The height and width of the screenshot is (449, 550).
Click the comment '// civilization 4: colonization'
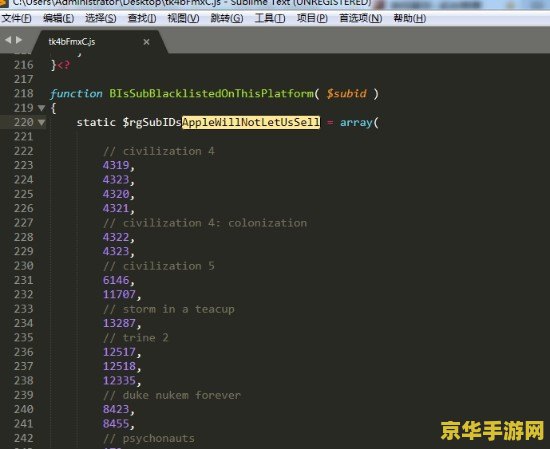pyautogui.click(x=205, y=223)
